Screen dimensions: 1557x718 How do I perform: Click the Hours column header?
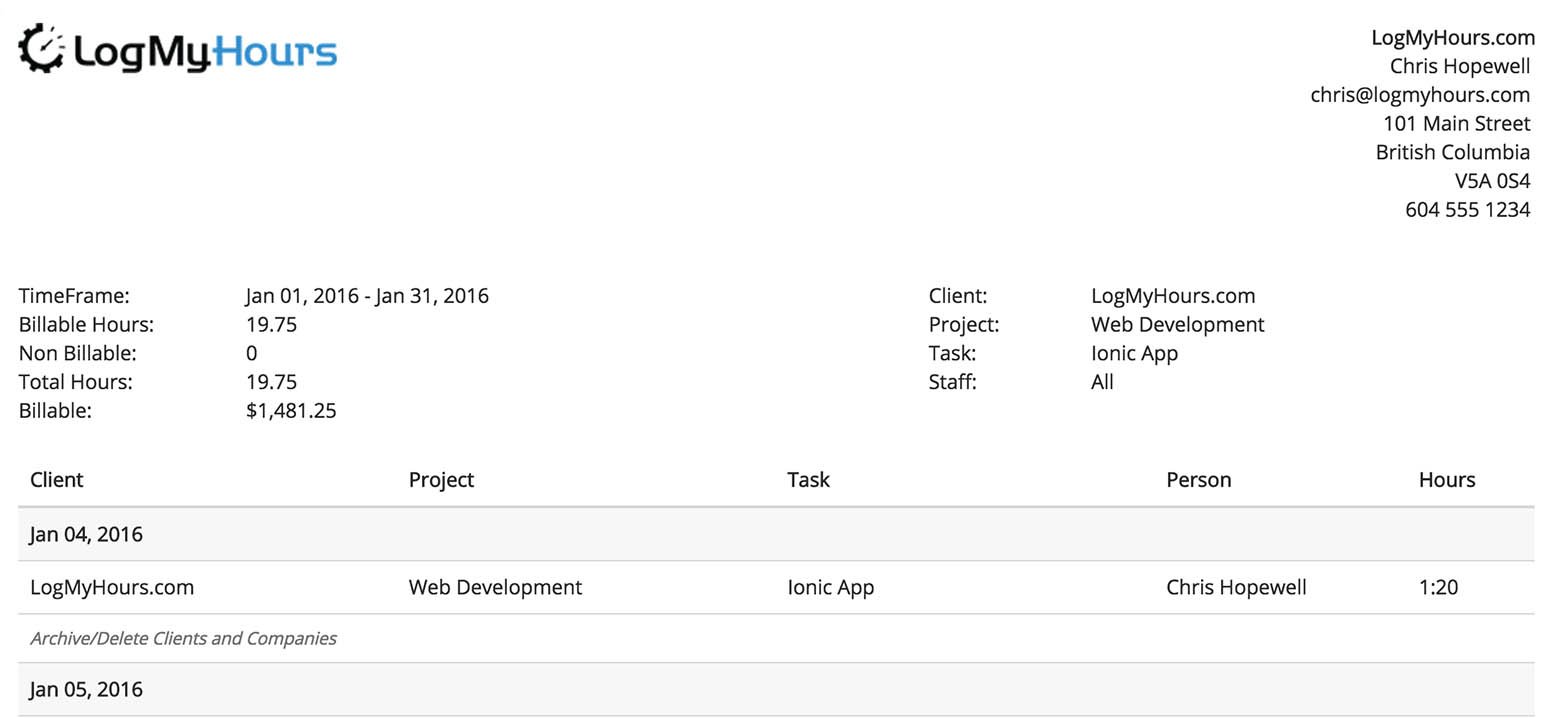pos(1446,480)
